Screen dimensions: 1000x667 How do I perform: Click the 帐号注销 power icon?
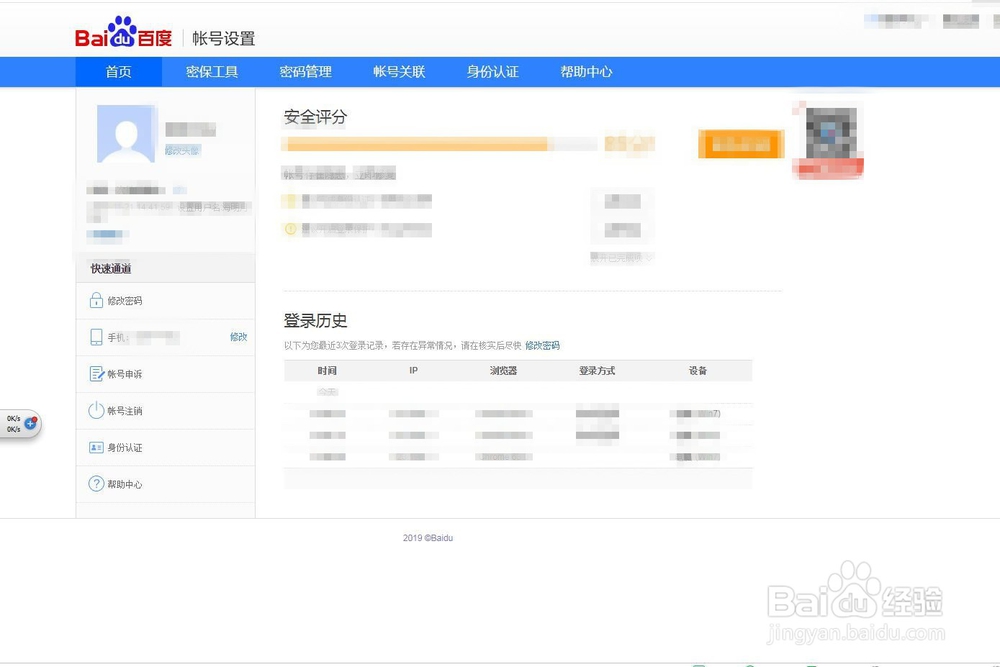click(96, 410)
